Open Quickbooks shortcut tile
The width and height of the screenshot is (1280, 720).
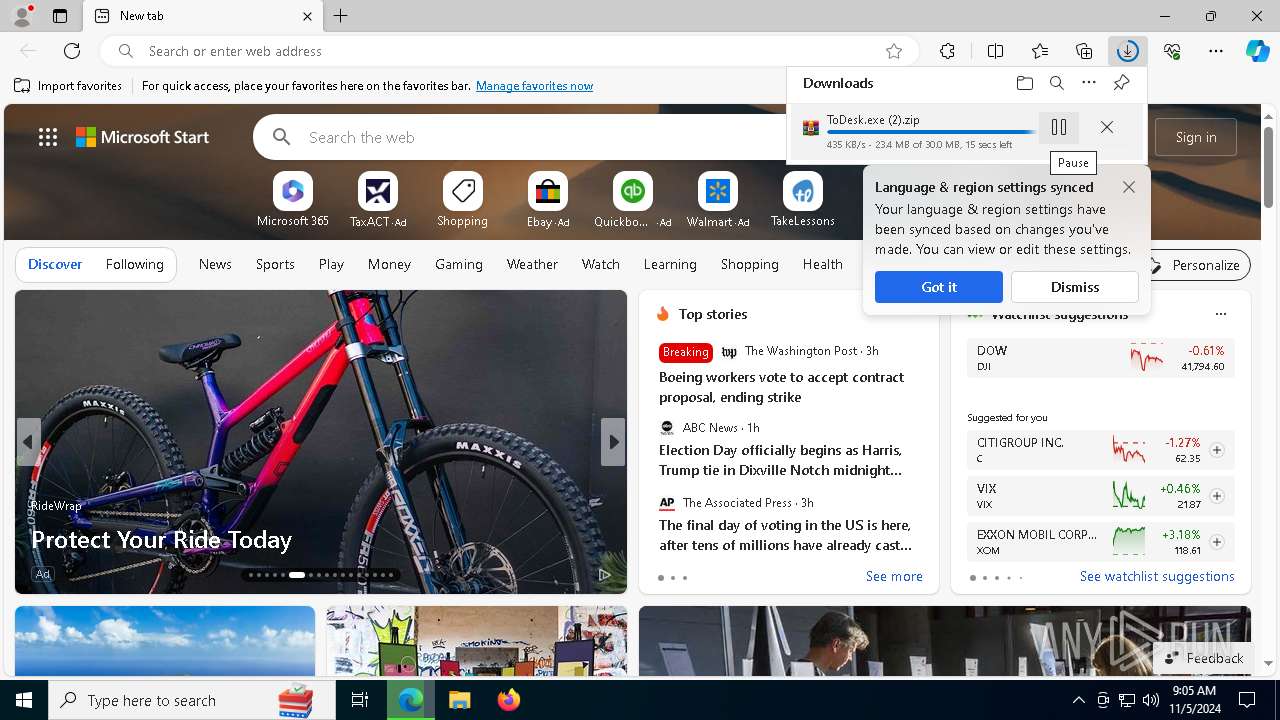(x=633, y=200)
